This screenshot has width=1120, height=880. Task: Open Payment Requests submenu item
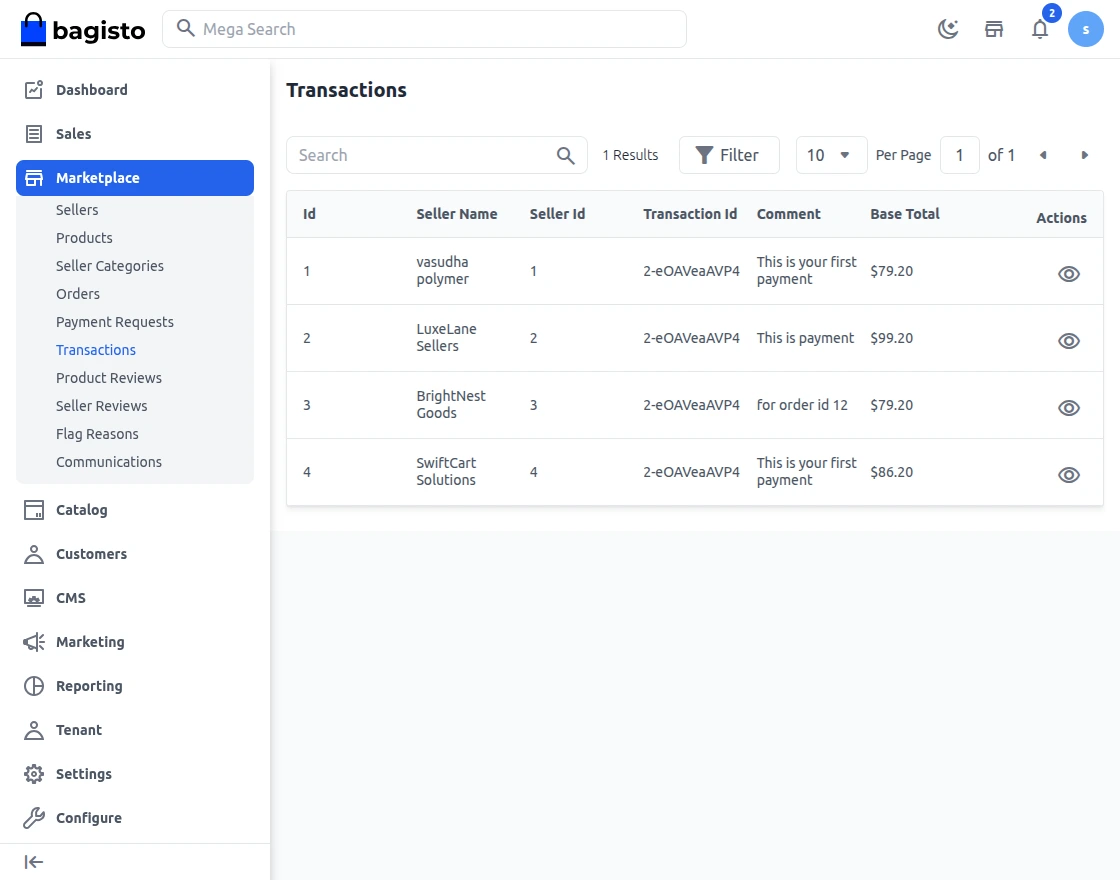(115, 322)
